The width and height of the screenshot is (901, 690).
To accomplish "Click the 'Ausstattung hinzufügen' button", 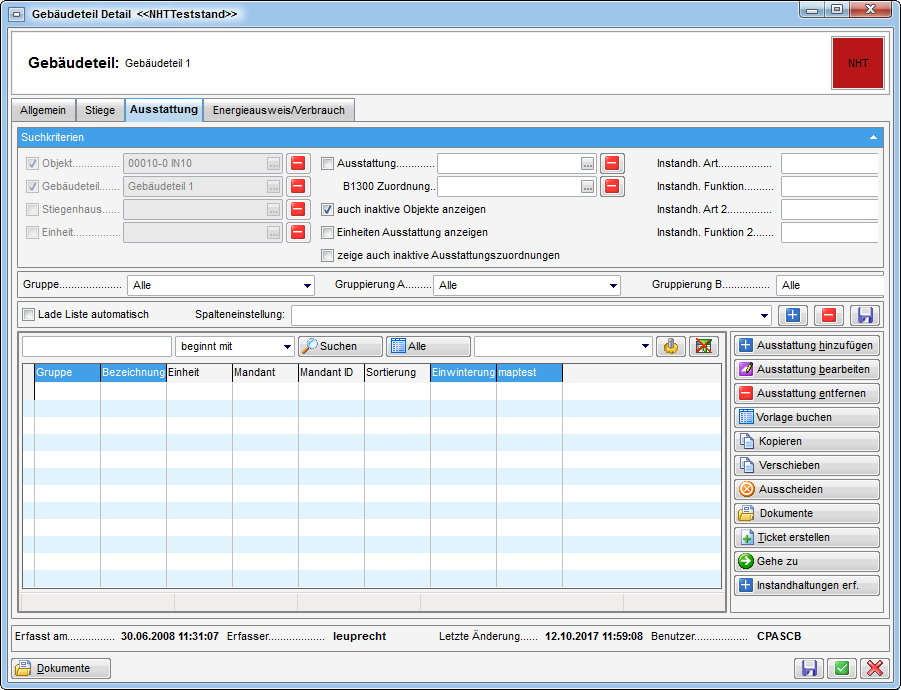I will tap(806, 345).
